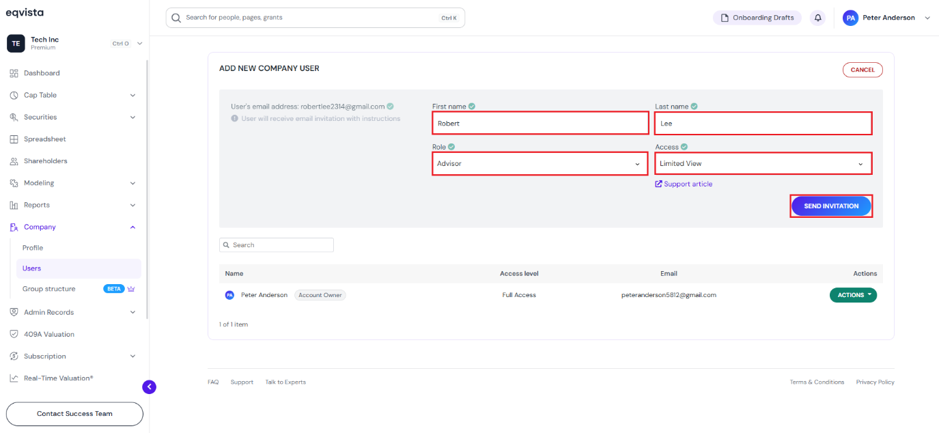Open Real-Time Valuation page
Screen dimensions: 939x433
(x=58, y=378)
